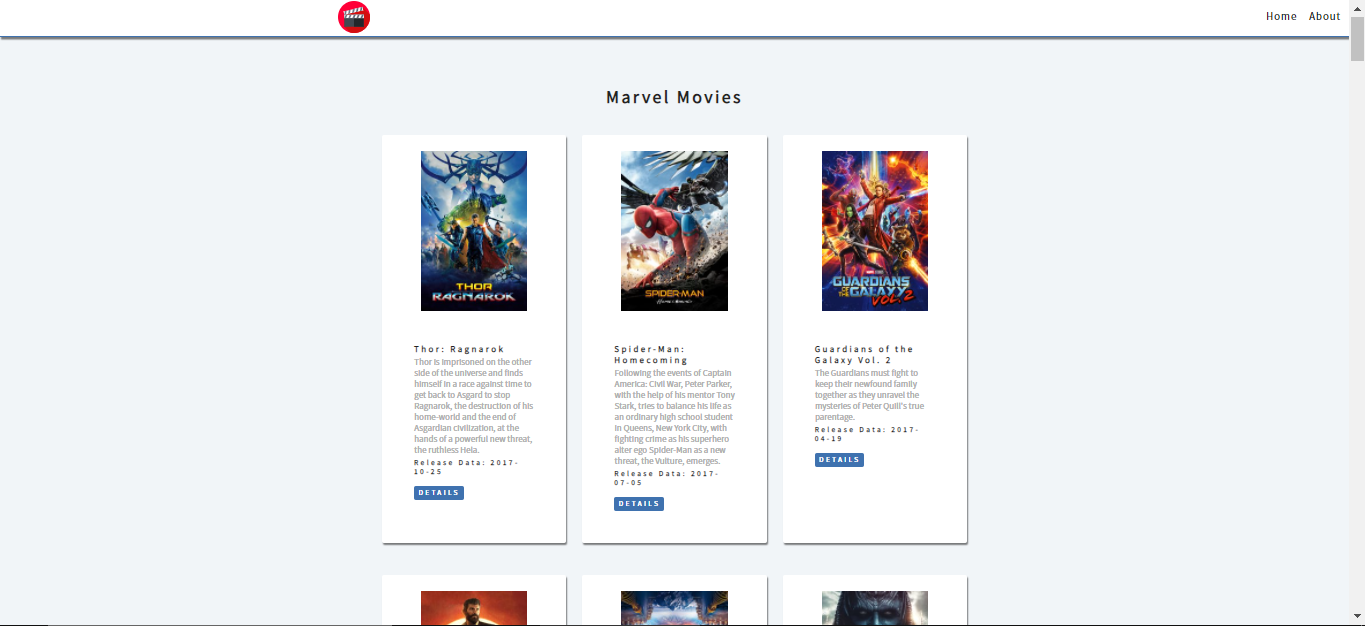This screenshot has height=626, width=1365.
Task: Click the Guardians description paragraph
Action: 870,395
